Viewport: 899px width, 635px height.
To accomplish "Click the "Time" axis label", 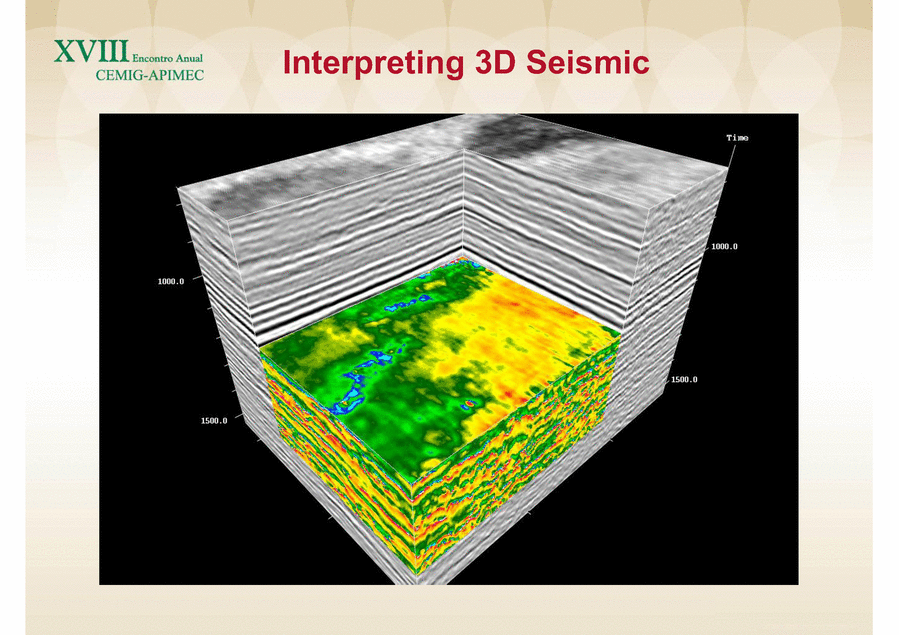I will [737, 138].
